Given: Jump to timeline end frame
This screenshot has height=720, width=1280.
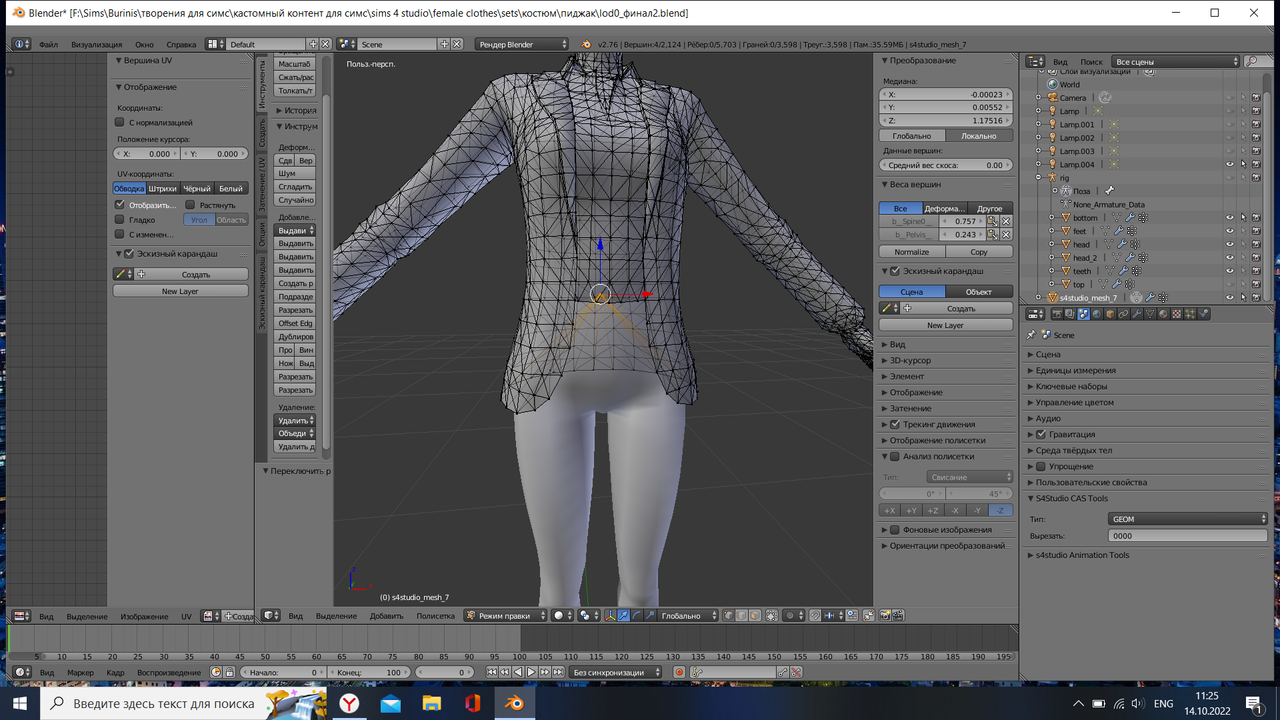Looking at the screenshot, I should 558,672.
